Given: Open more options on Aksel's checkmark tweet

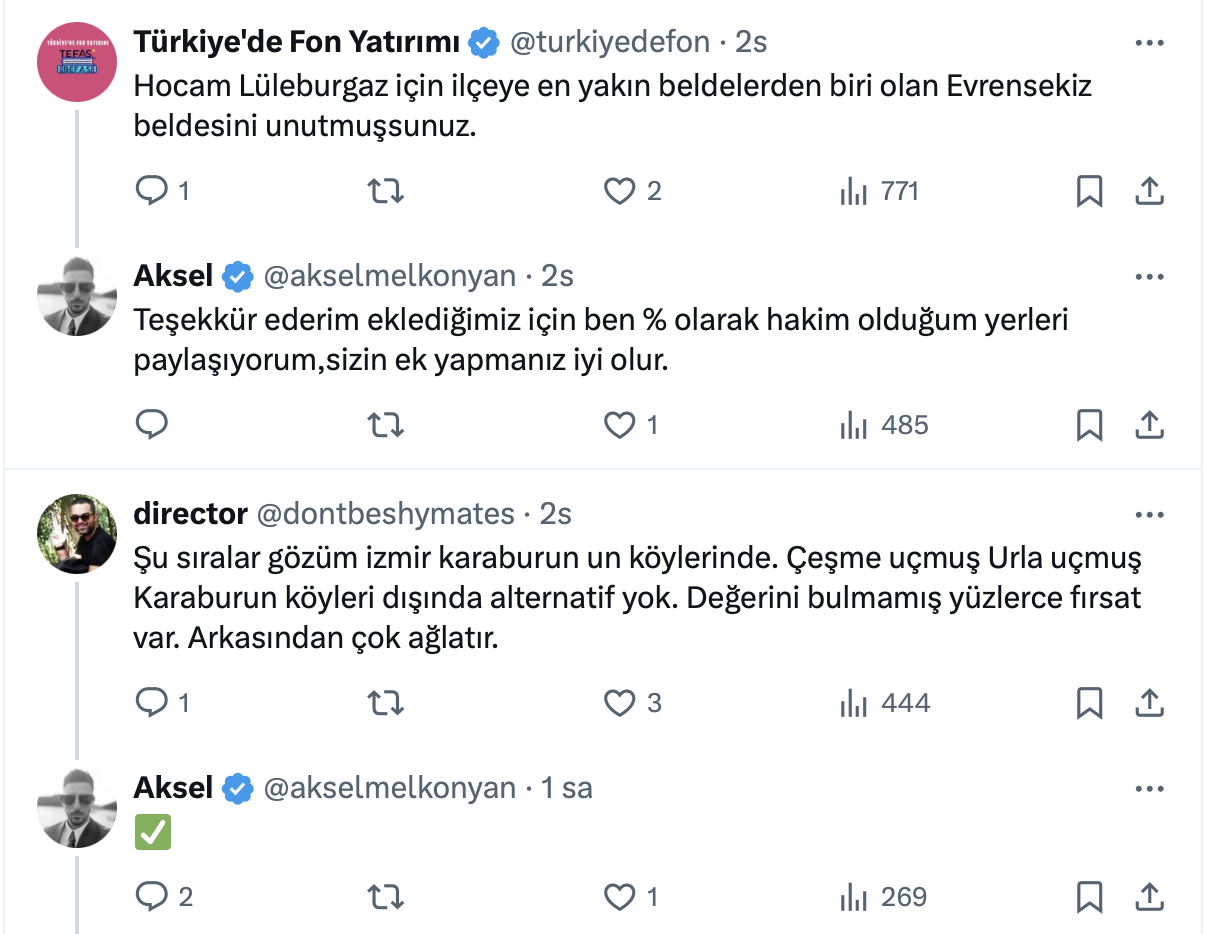Looking at the screenshot, I should tap(1150, 788).
